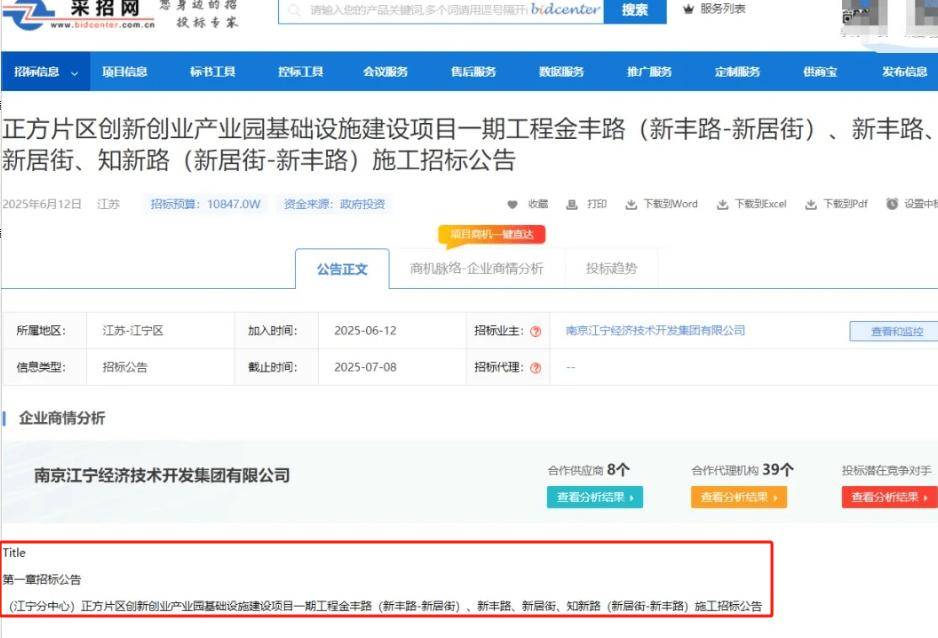
Task: Click the 下载到Pdf text link
Action: (x=845, y=204)
